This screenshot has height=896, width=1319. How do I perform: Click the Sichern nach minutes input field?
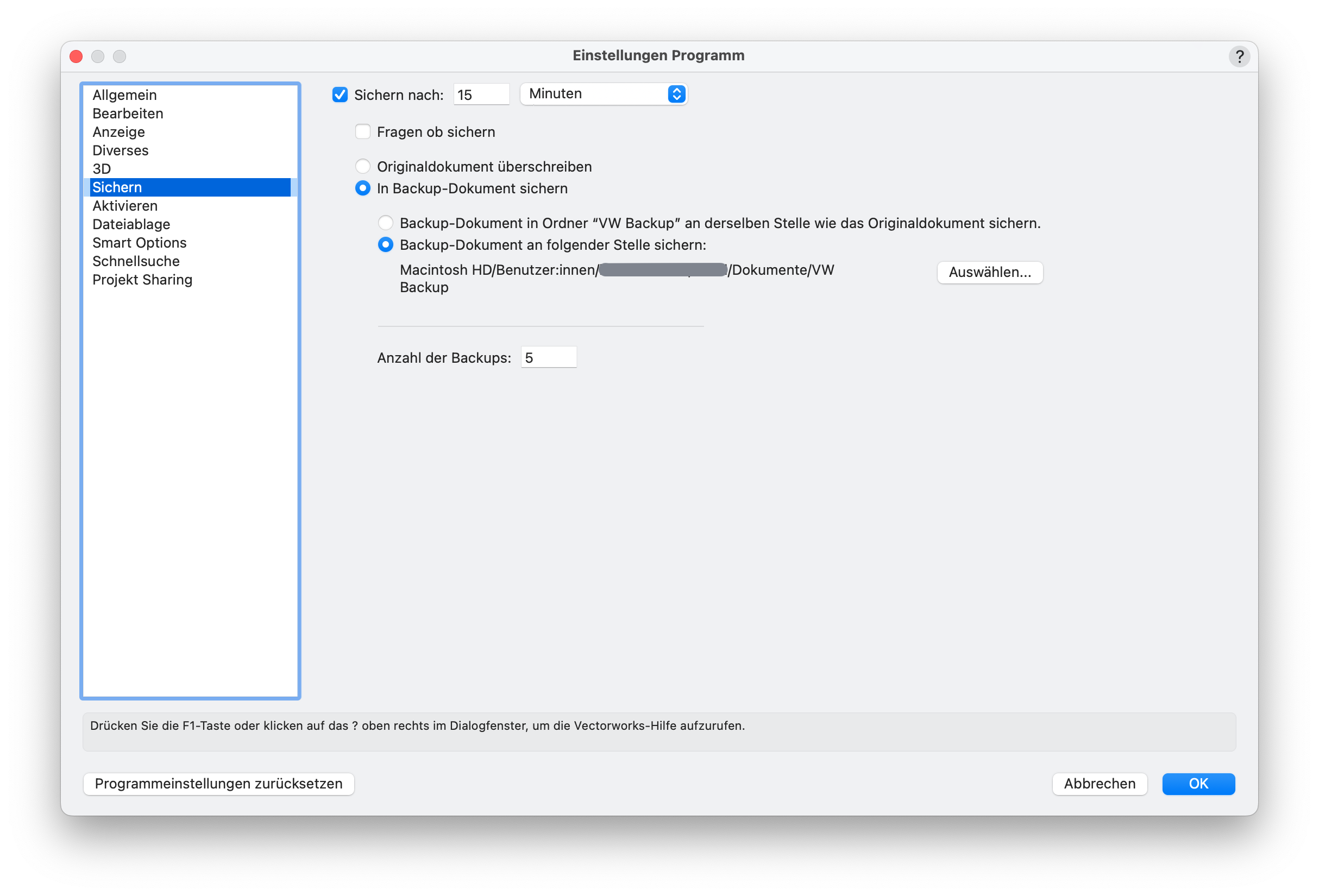tap(481, 95)
